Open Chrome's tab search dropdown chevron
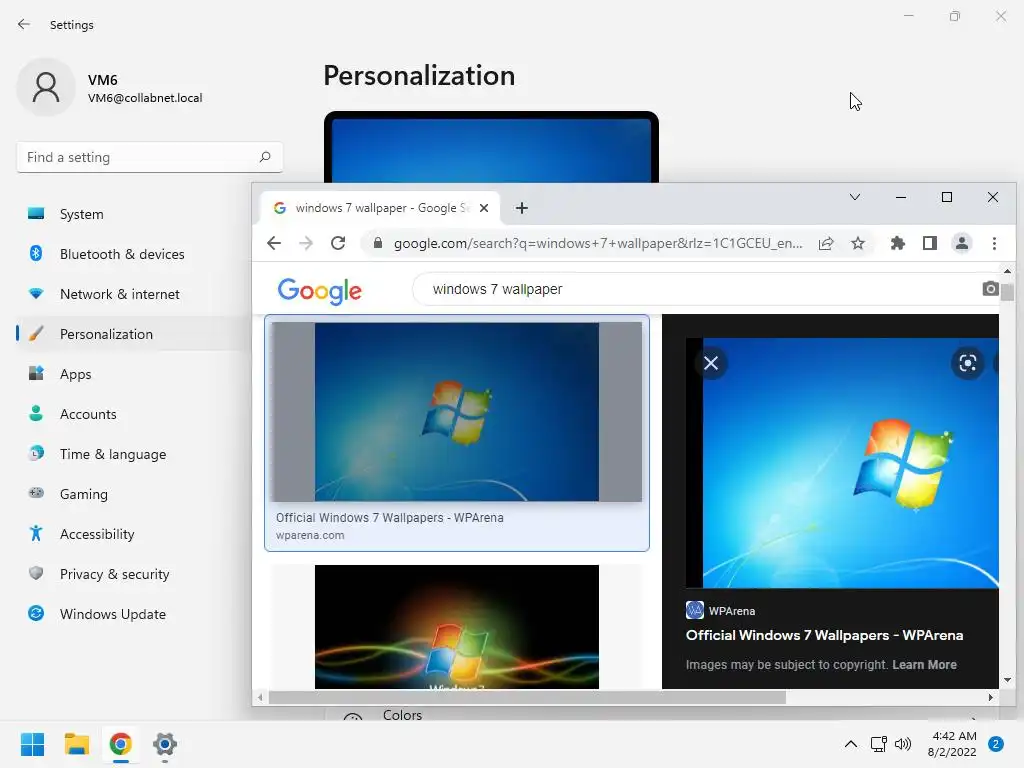Viewport: 1024px width, 768px height. pos(855,197)
